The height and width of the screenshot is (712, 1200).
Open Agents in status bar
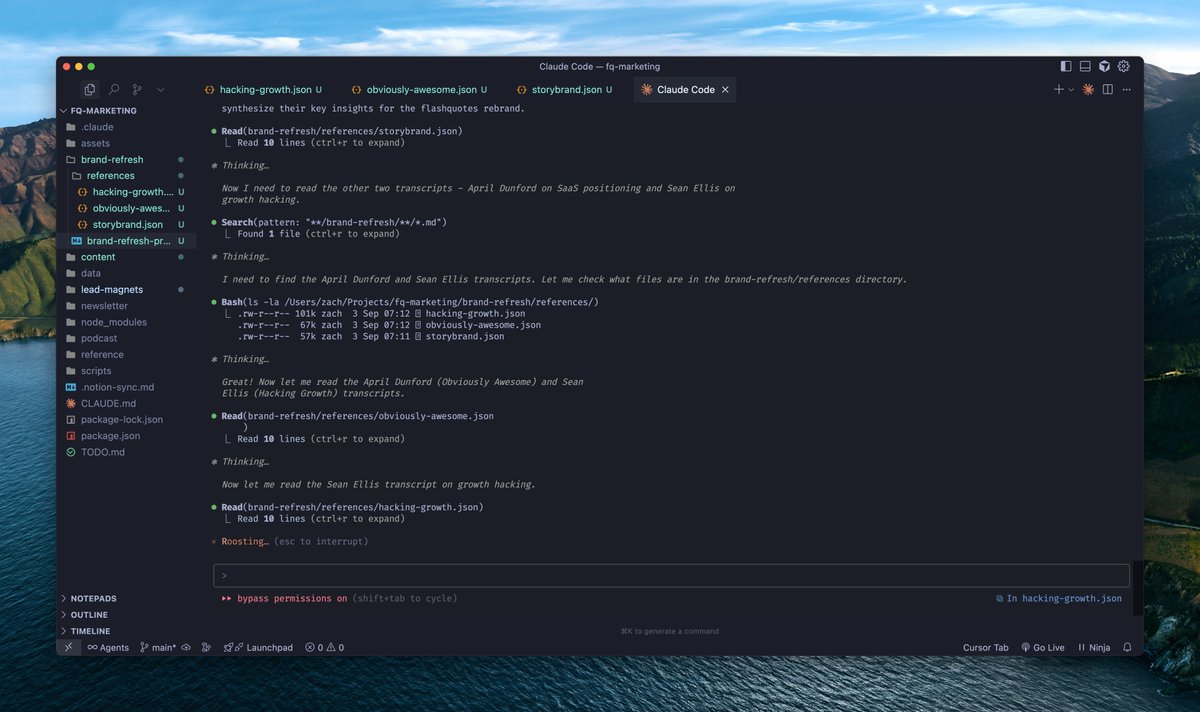pos(108,647)
